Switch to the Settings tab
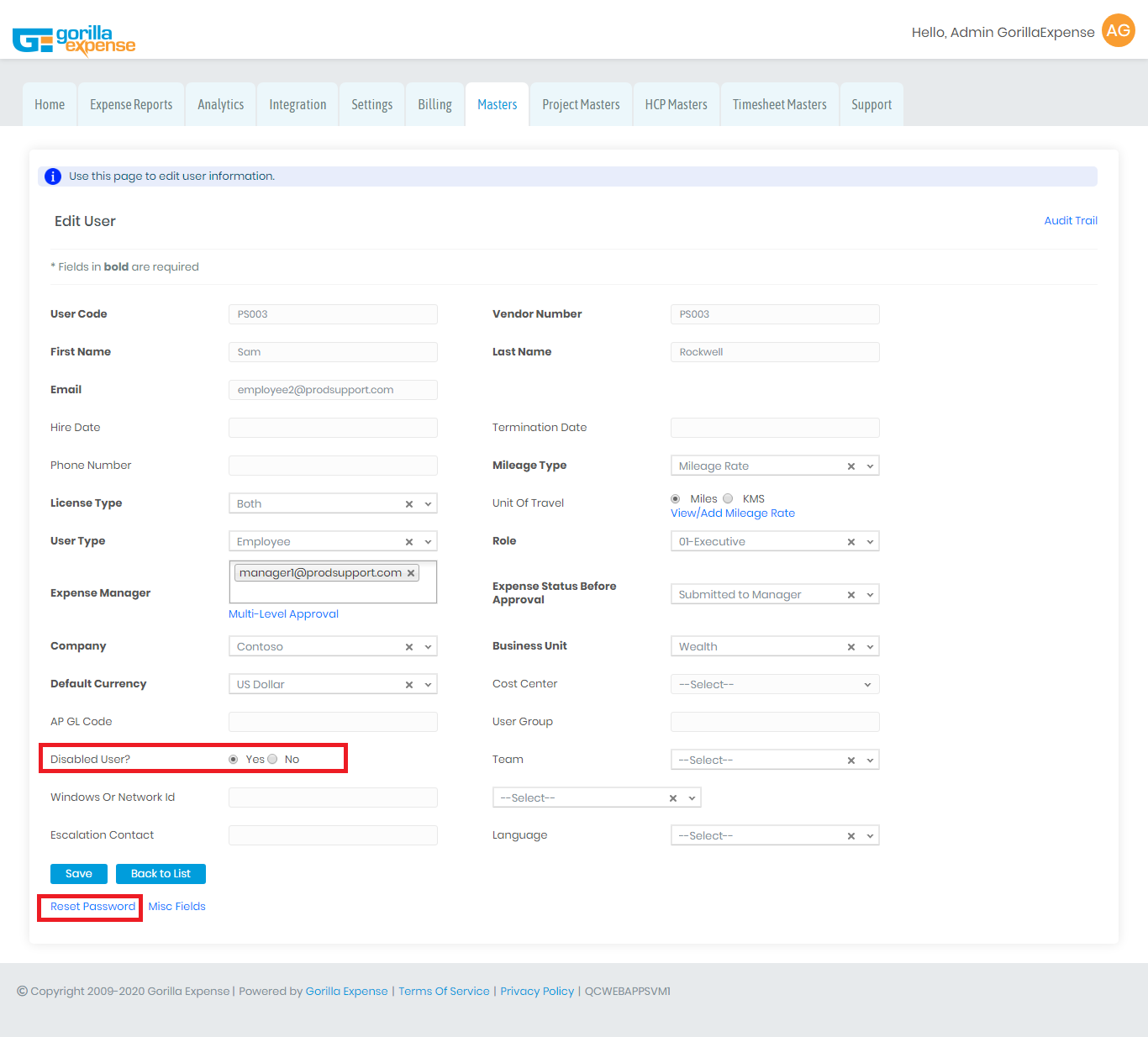 371,104
